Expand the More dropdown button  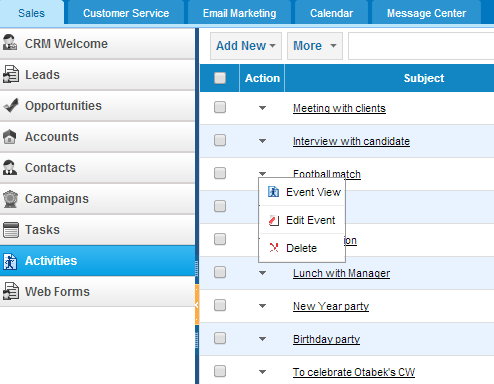tap(315, 46)
